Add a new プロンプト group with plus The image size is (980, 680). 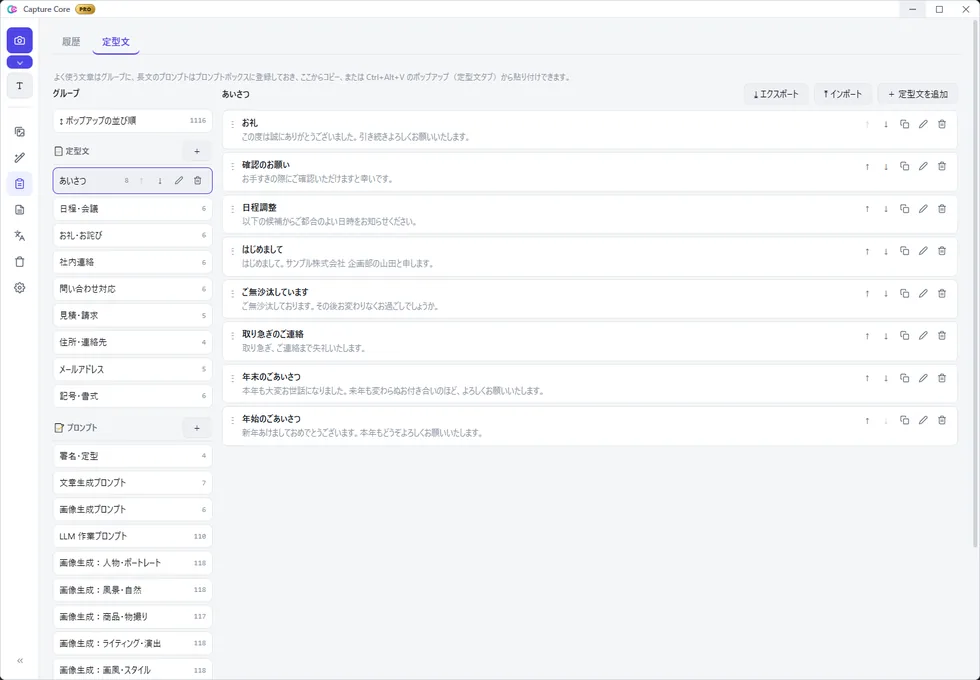pyautogui.click(x=197, y=428)
